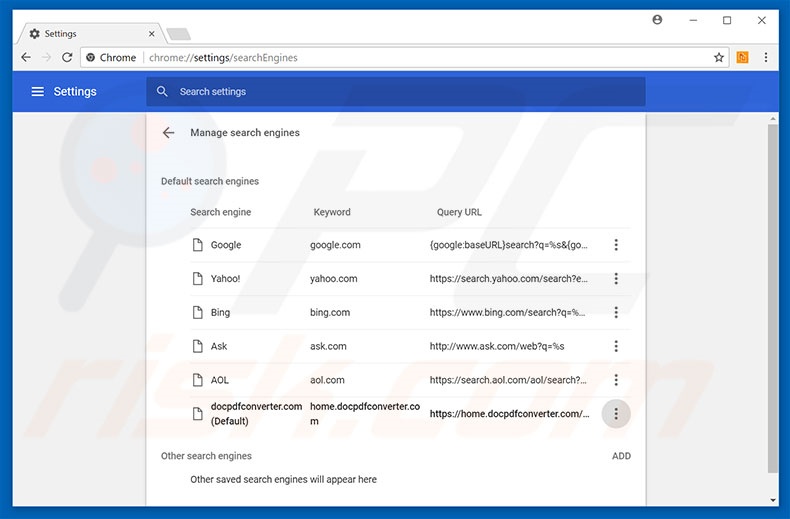The image size is (790, 519).
Task: Open the Settings hamburger menu
Action: 37,92
